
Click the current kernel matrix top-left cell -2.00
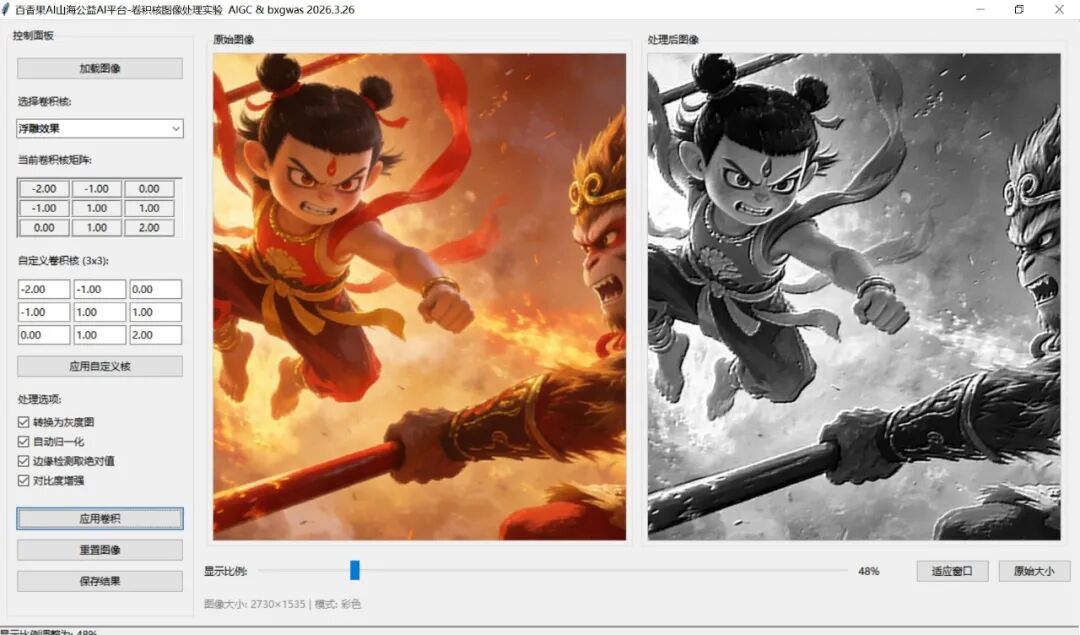coord(44,189)
